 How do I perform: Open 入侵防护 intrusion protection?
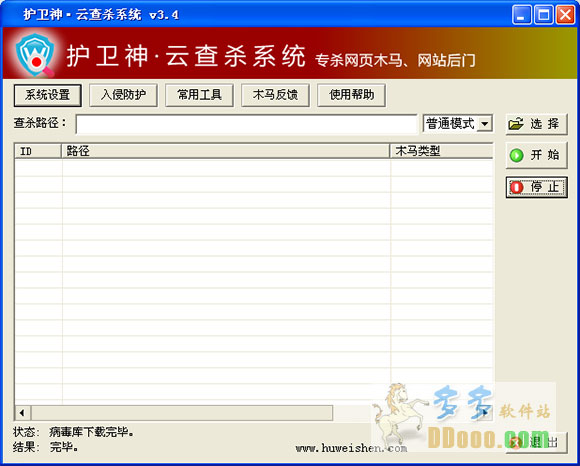tap(124, 95)
